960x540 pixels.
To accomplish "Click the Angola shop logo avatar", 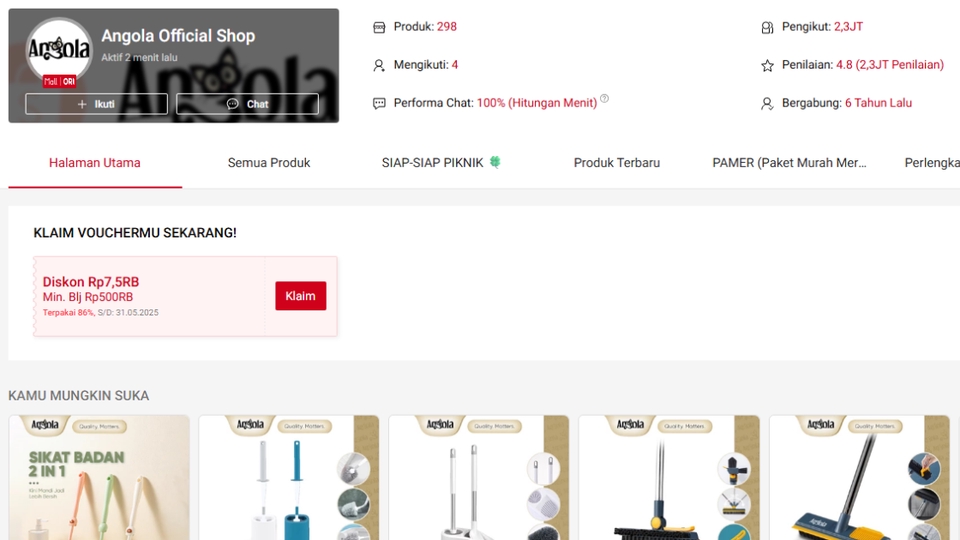I will [x=59, y=50].
